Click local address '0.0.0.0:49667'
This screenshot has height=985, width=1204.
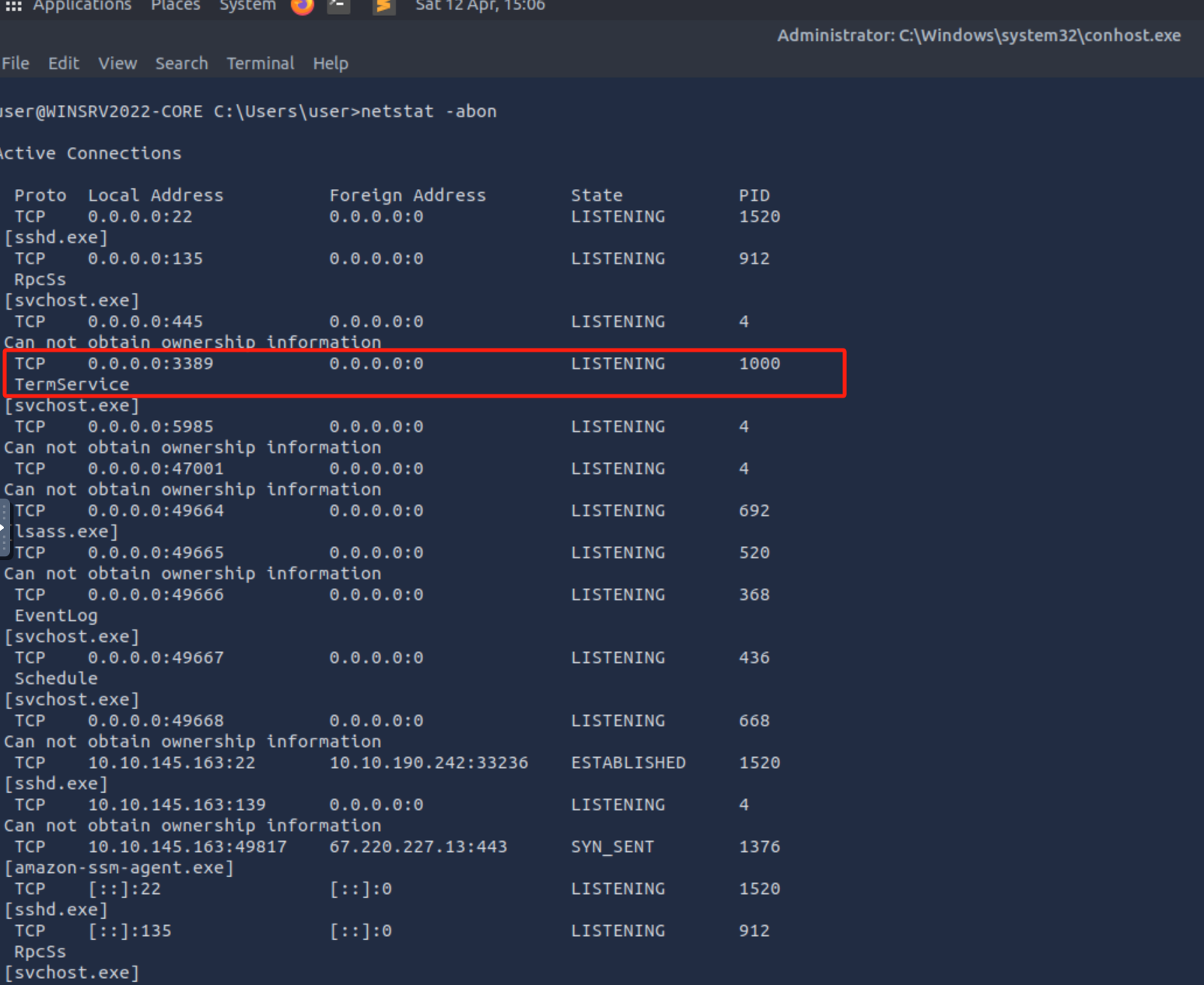pyautogui.click(x=156, y=657)
